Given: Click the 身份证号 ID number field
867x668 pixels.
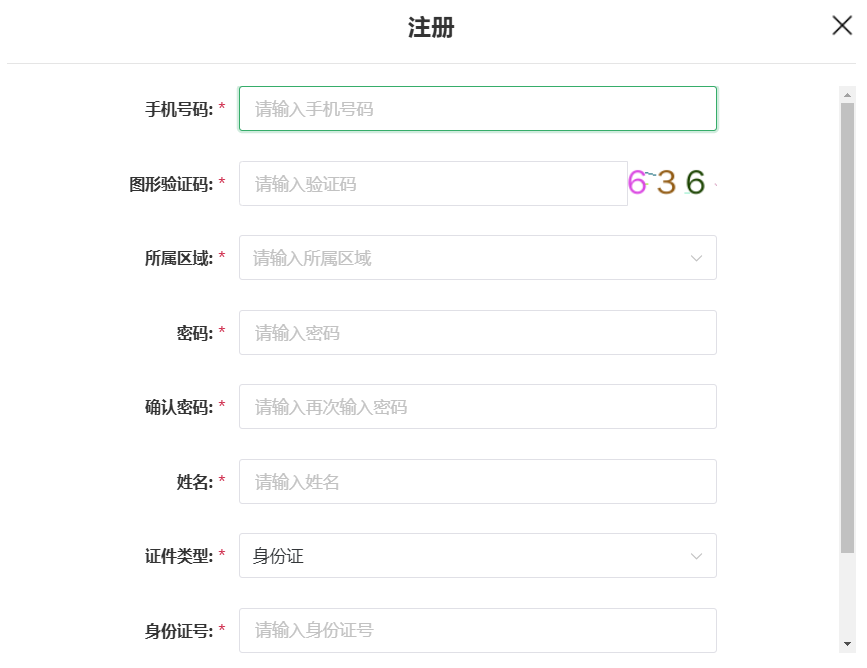Looking at the screenshot, I should 478,630.
